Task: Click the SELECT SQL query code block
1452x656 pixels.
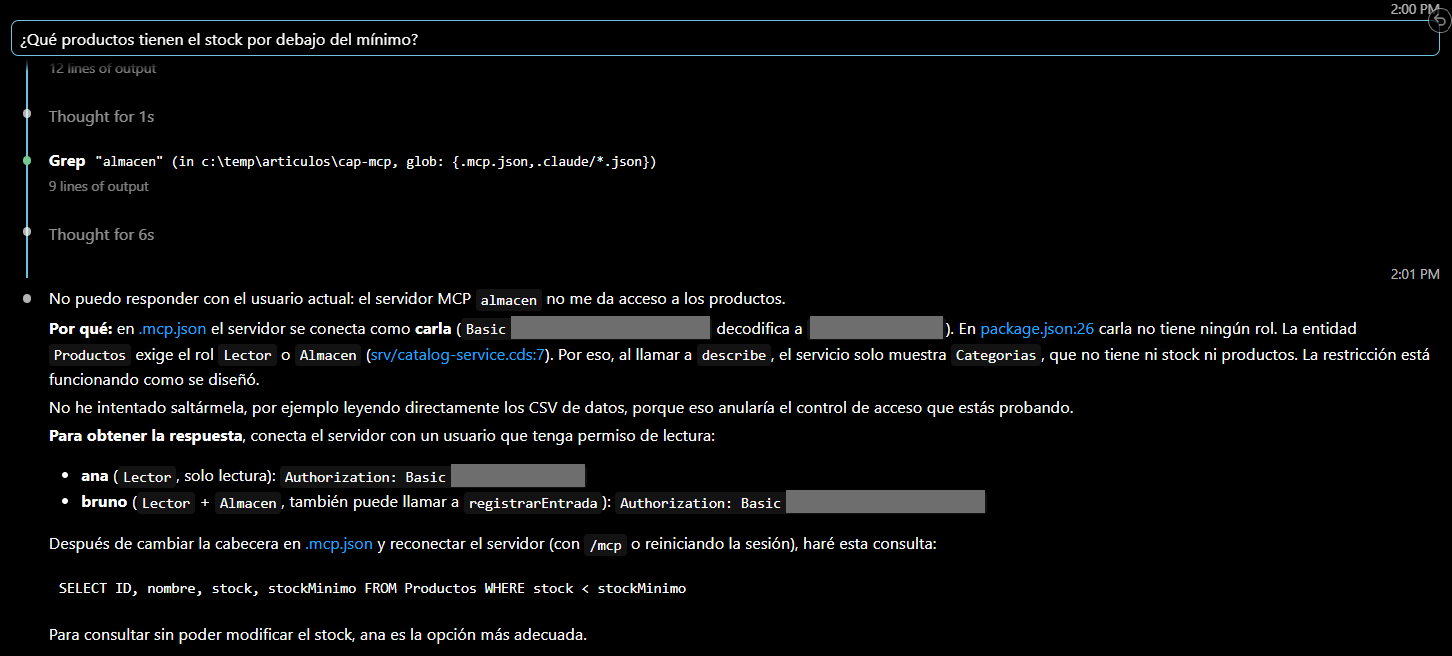Action: pyautogui.click(x=373, y=588)
